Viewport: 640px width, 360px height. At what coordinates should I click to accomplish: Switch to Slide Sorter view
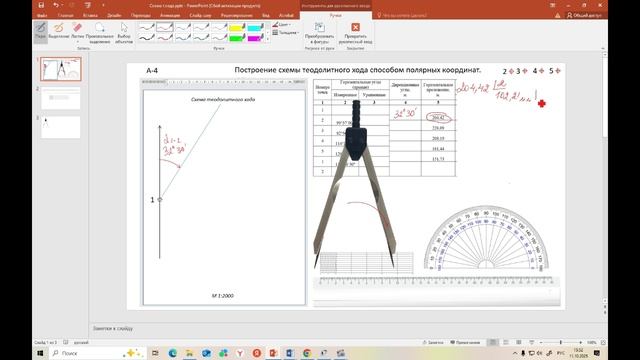pyautogui.click(x=506, y=342)
